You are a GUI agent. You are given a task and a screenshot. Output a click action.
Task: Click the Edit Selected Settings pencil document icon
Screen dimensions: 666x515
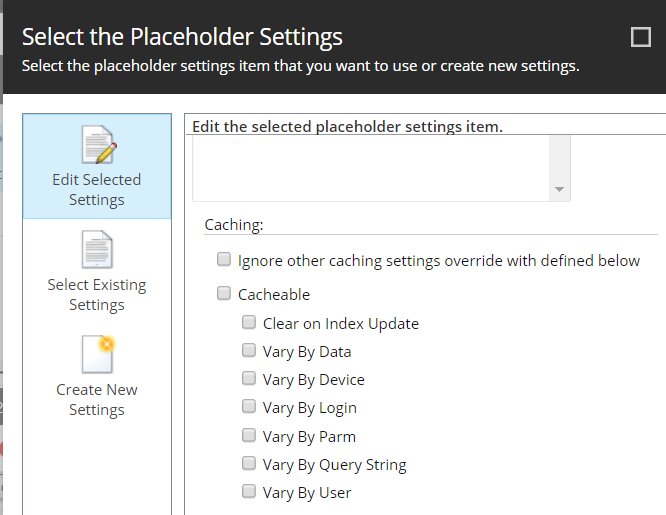99,144
